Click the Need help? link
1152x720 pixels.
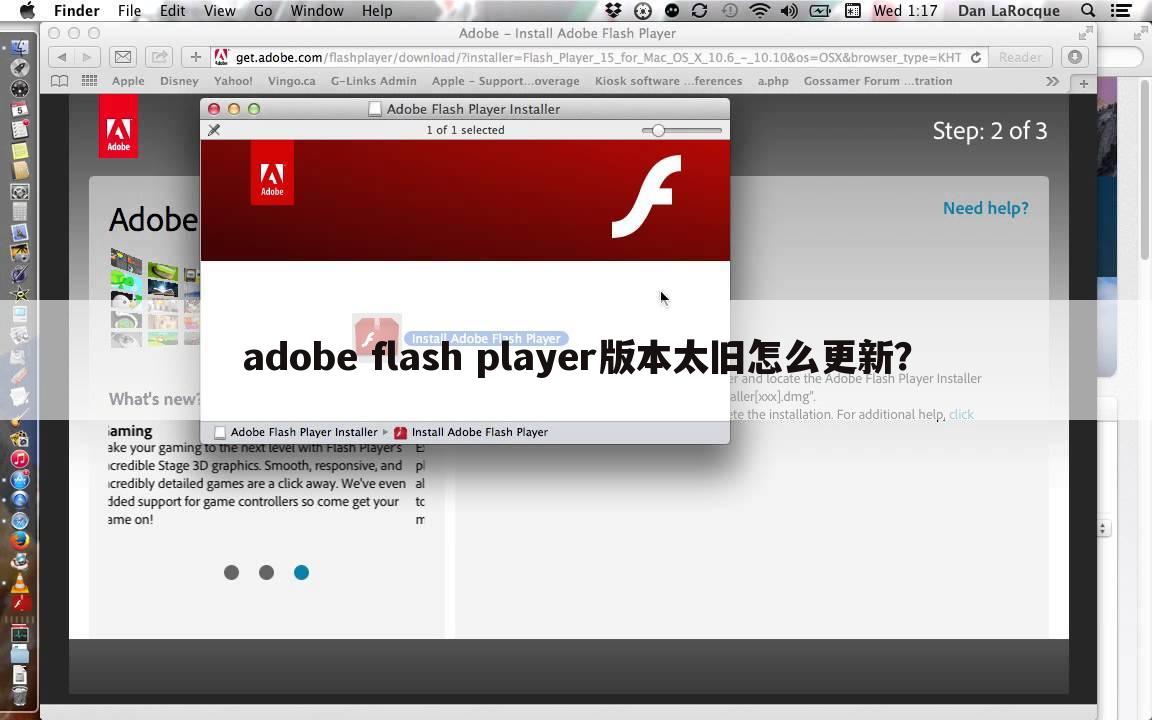pyautogui.click(x=986, y=208)
